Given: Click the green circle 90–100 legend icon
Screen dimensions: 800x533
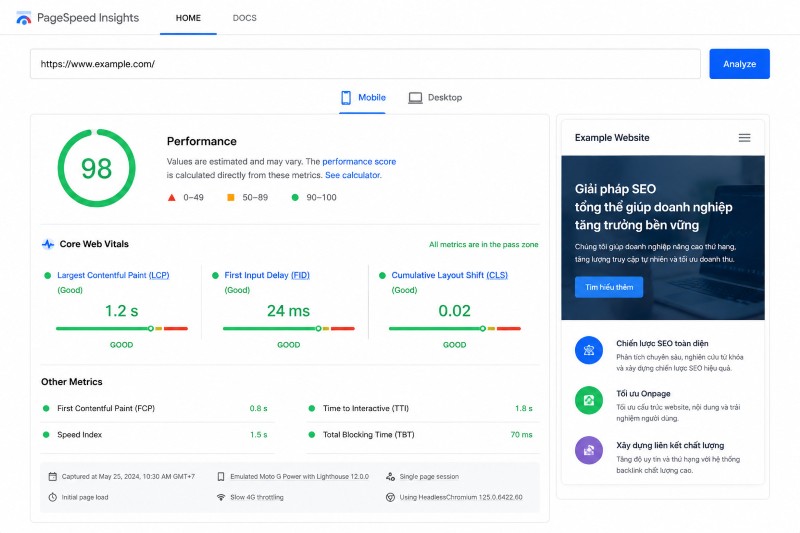Looking at the screenshot, I should click(x=295, y=197).
